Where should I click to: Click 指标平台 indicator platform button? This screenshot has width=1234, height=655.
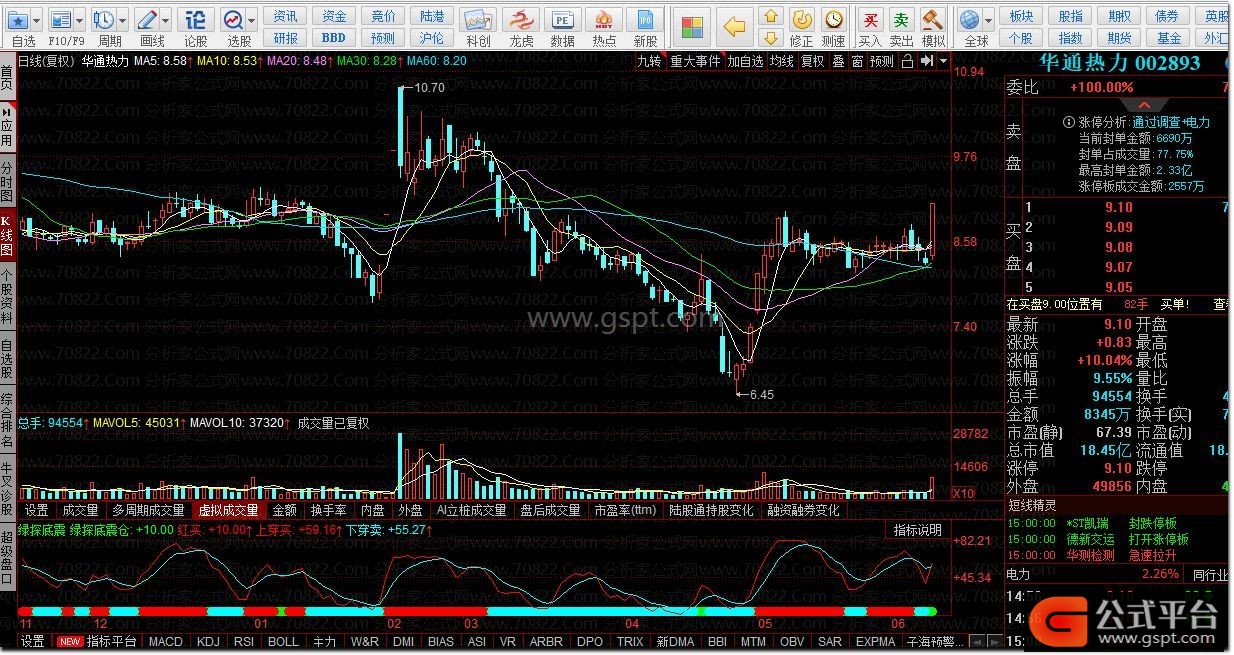coord(111,642)
